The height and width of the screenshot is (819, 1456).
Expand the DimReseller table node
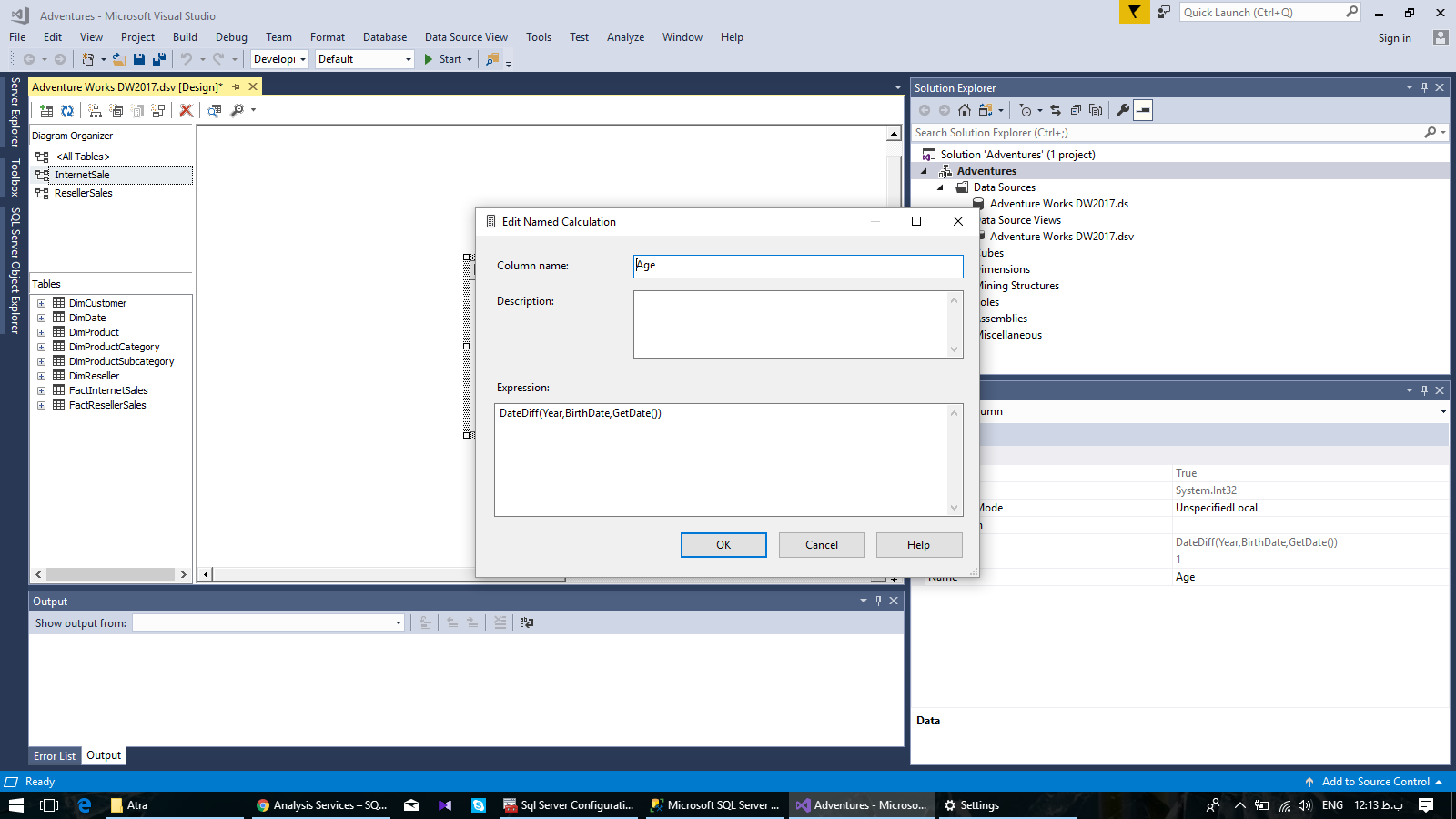coord(41,376)
